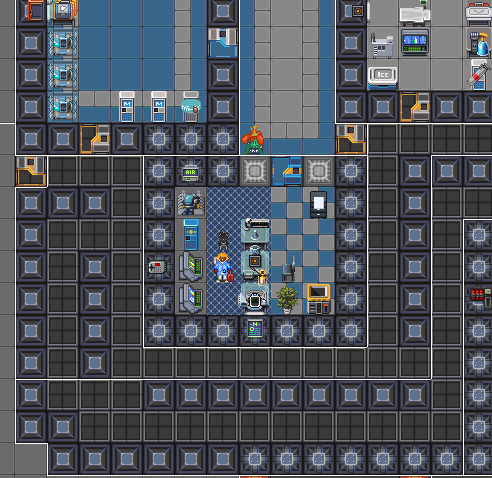Open the orange locker in corner
This screenshot has height=478, width=492.
[x=36, y=10]
